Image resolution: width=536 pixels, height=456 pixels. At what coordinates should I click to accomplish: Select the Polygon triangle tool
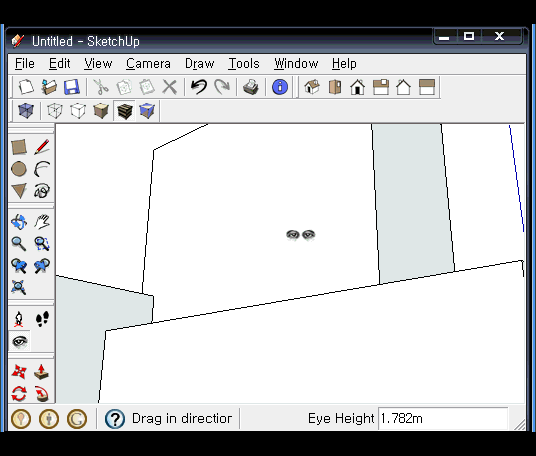[19, 191]
